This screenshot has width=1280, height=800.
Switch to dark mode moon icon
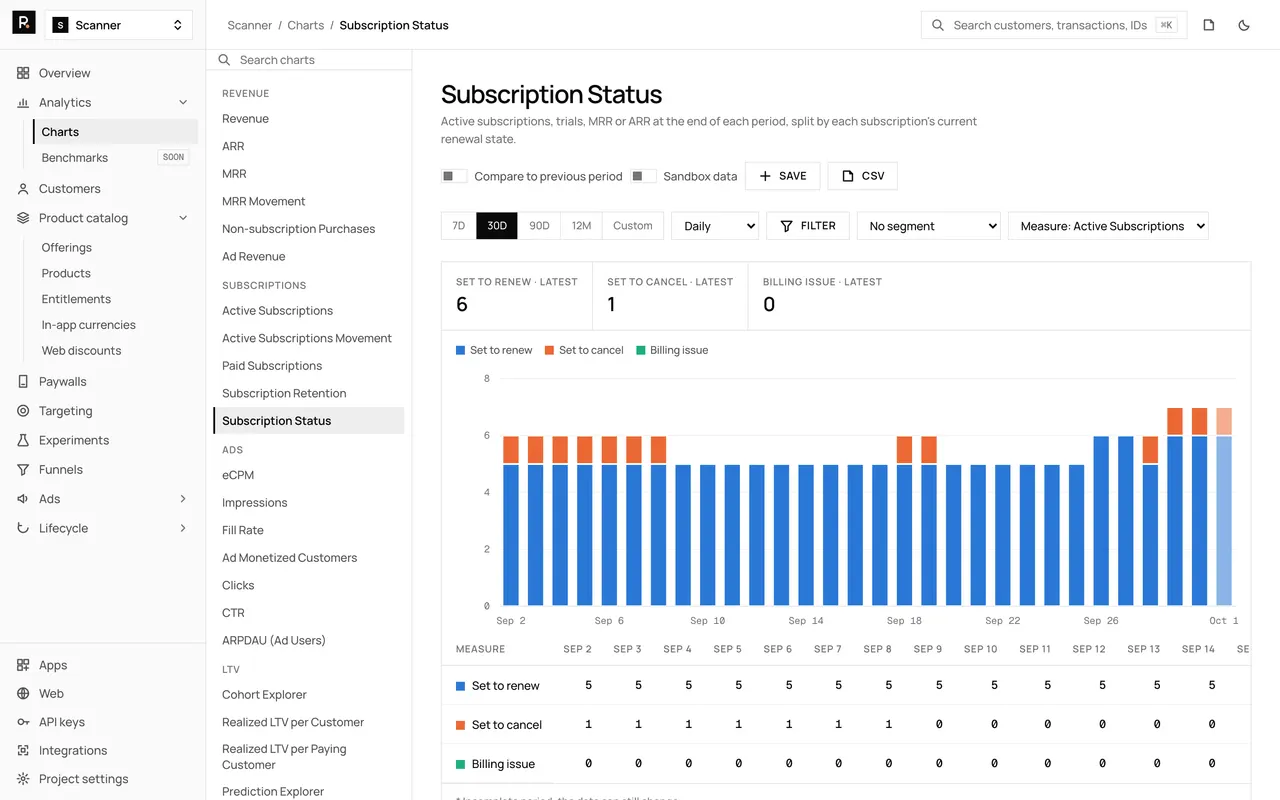pyautogui.click(x=1244, y=25)
